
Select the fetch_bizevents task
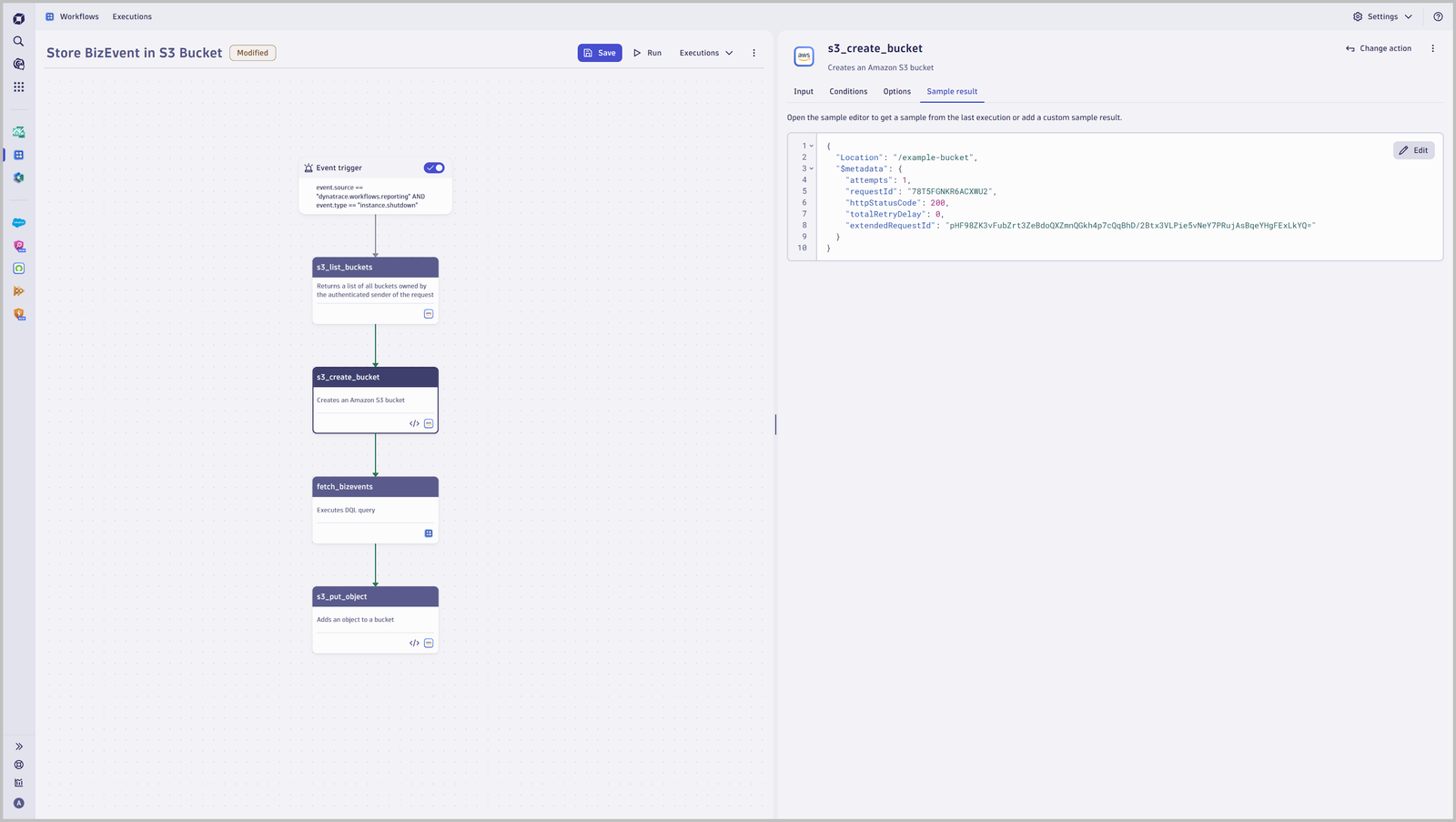(375, 510)
